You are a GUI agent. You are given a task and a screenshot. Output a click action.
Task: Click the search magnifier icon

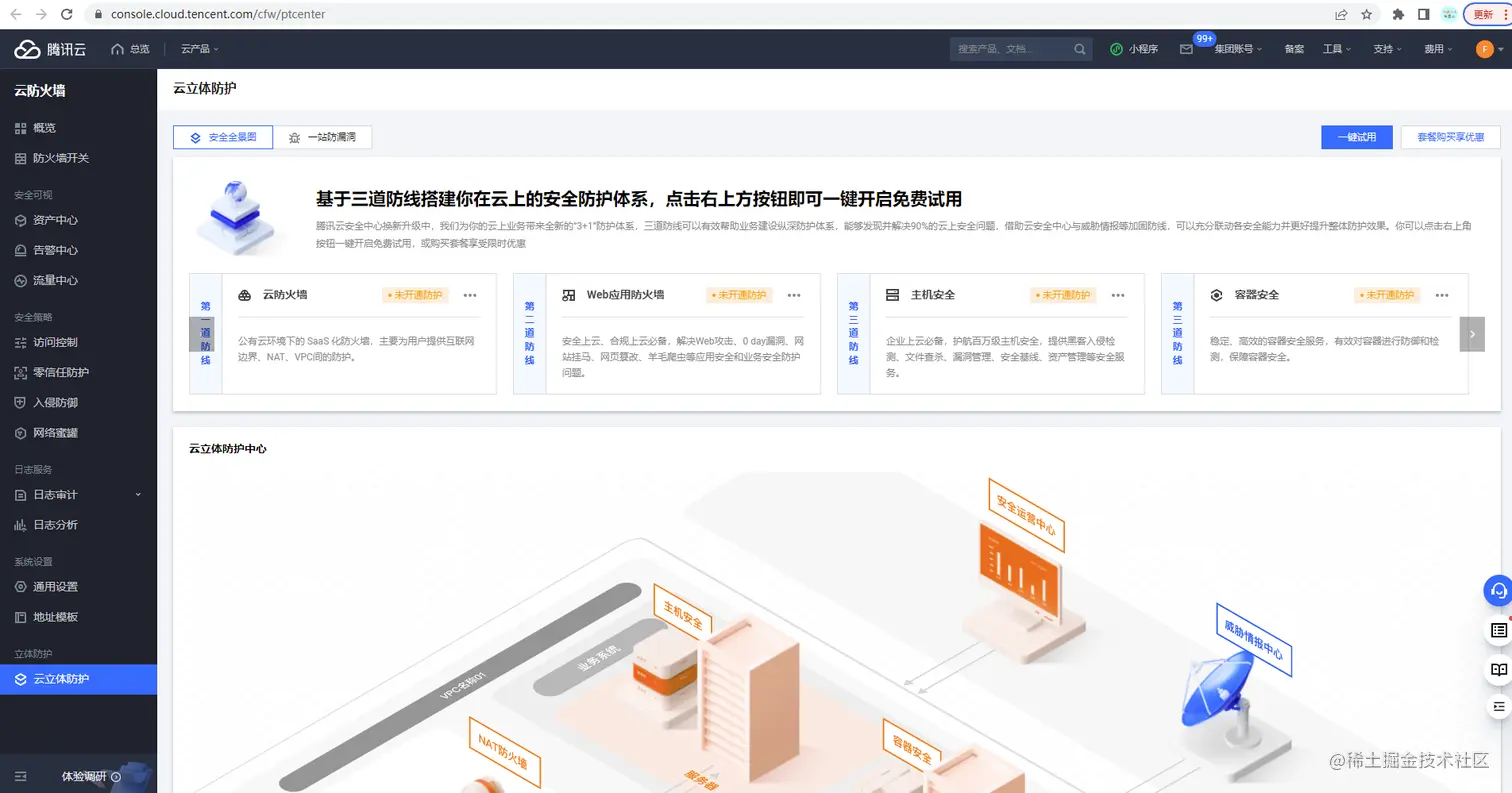tap(1080, 49)
